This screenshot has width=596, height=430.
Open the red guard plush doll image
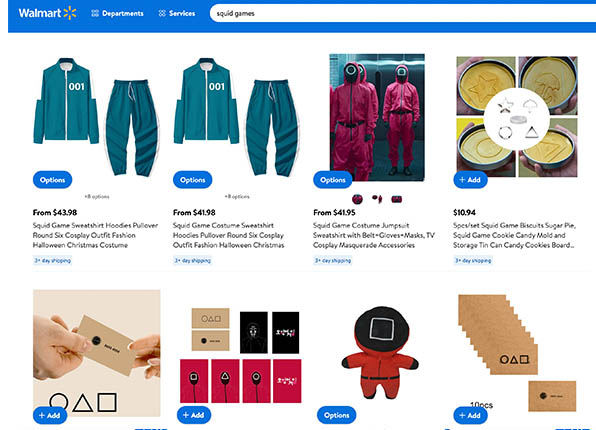tap(380, 352)
